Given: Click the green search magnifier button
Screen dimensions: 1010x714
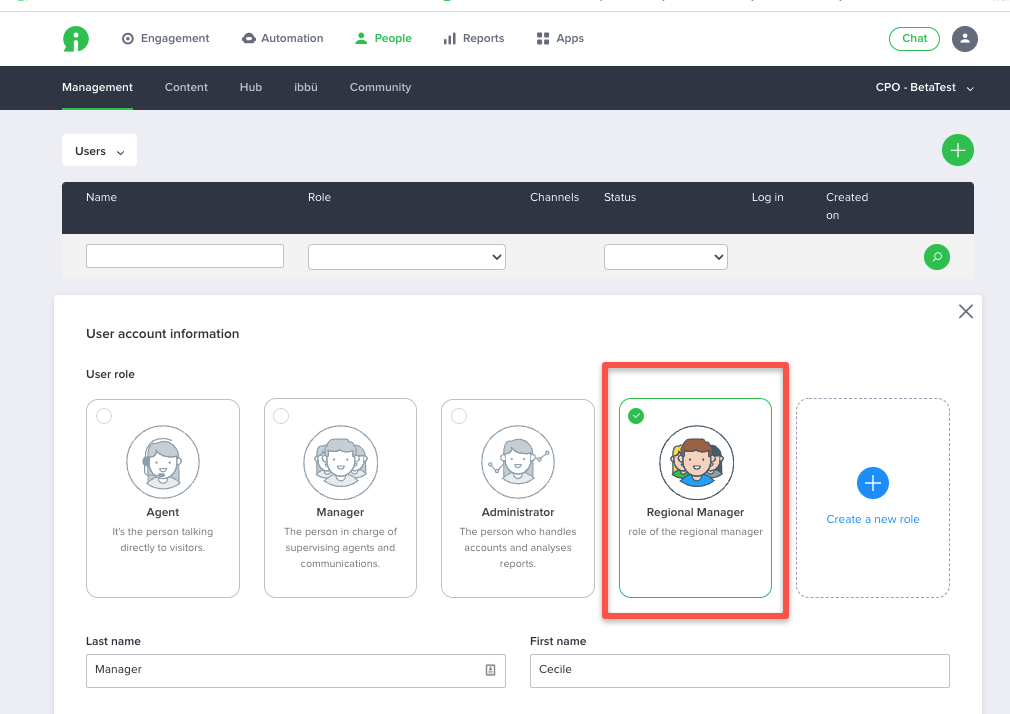Looking at the screenshot, I should pyautogui.click(x=937, y=257).
